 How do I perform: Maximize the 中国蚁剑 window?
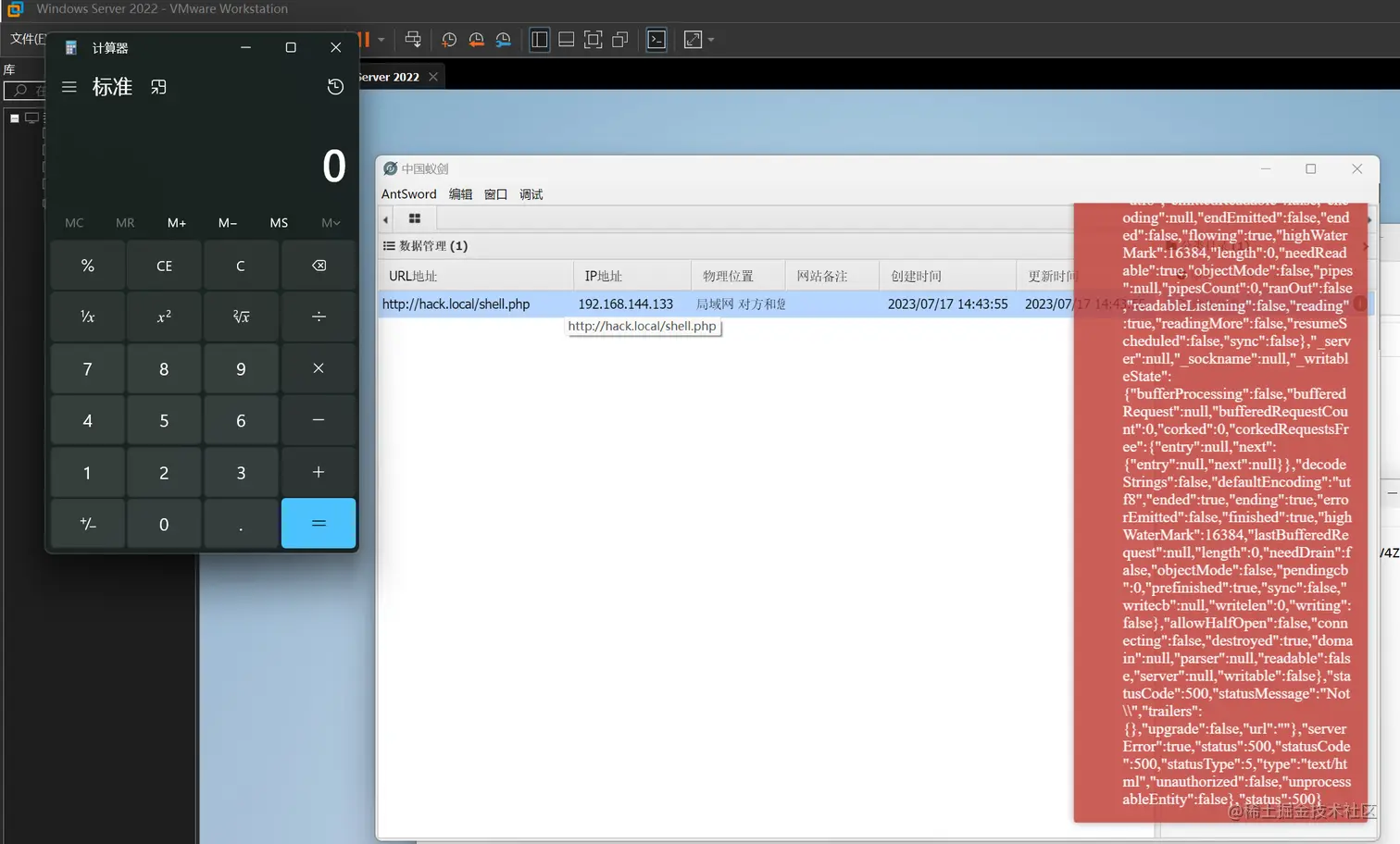pos(1311,168)
